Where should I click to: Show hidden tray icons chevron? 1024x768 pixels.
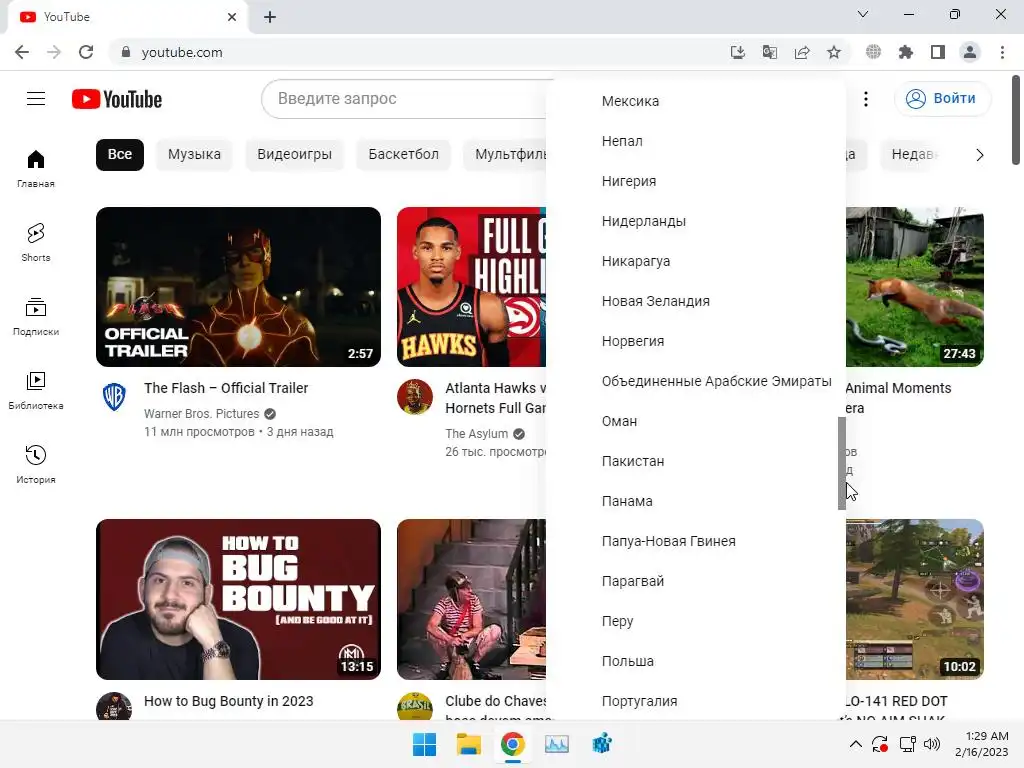pos(856,744)
